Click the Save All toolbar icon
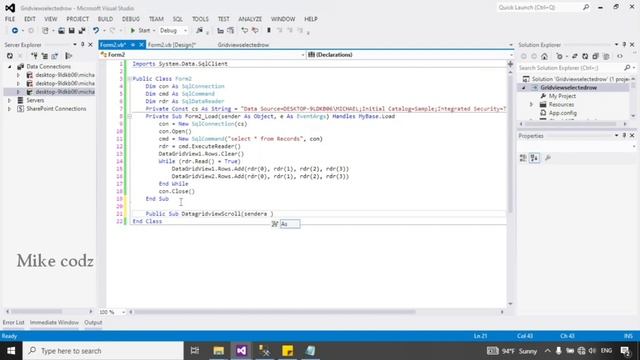The height and width of the screenshot is (360, 640). click(x=82, y=31)
